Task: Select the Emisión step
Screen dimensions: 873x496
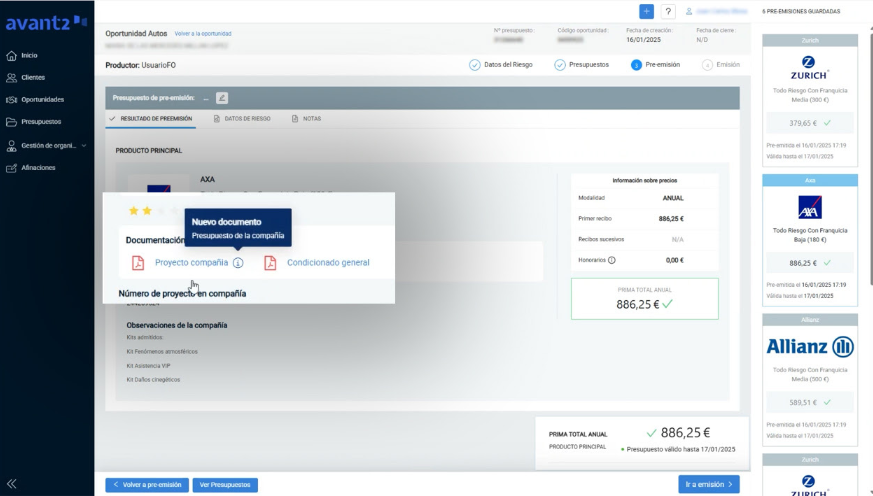Action: tap(721, 65)
